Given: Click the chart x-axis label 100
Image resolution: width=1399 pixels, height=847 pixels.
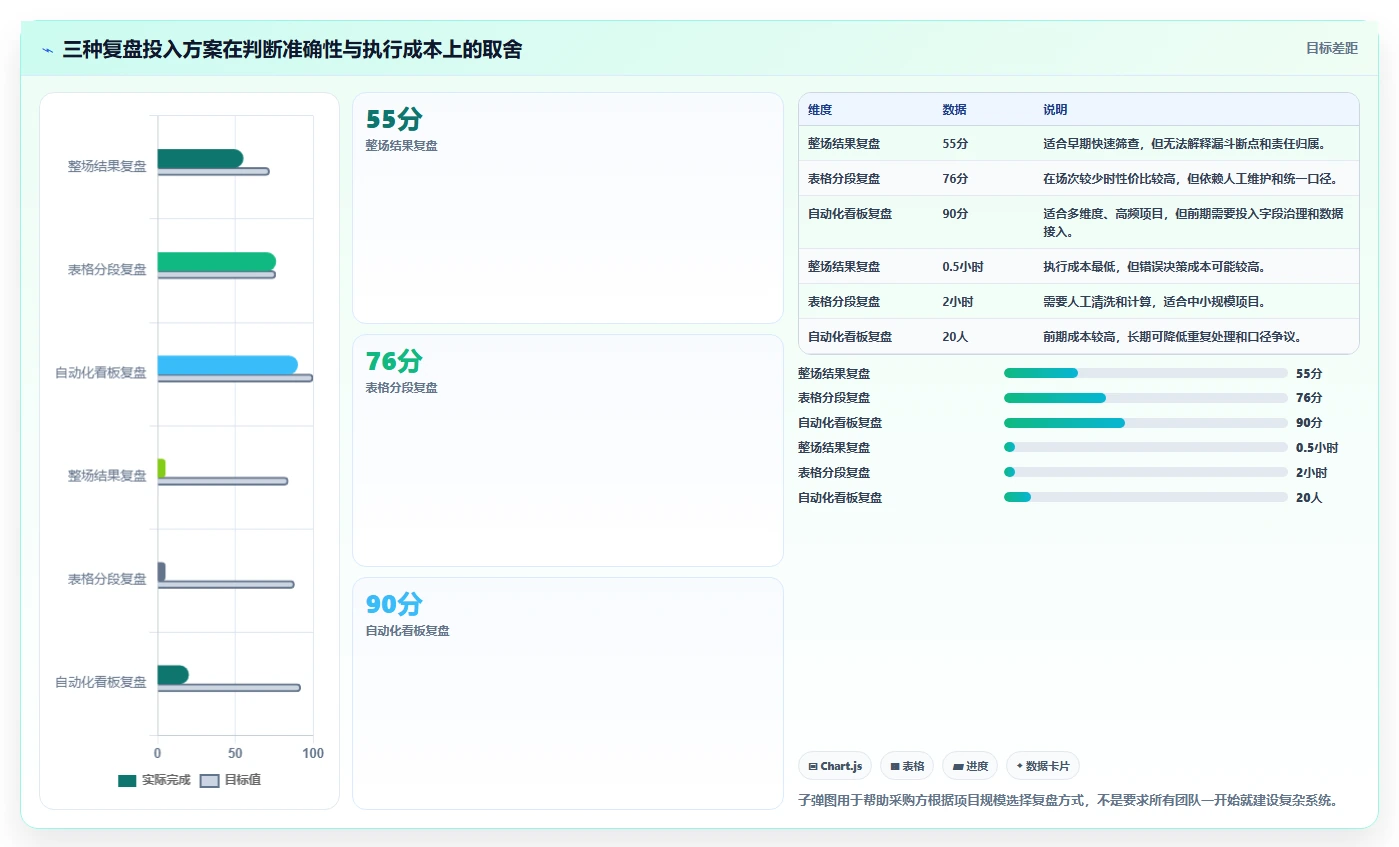Looking at the screenshot, I should 312,753.
